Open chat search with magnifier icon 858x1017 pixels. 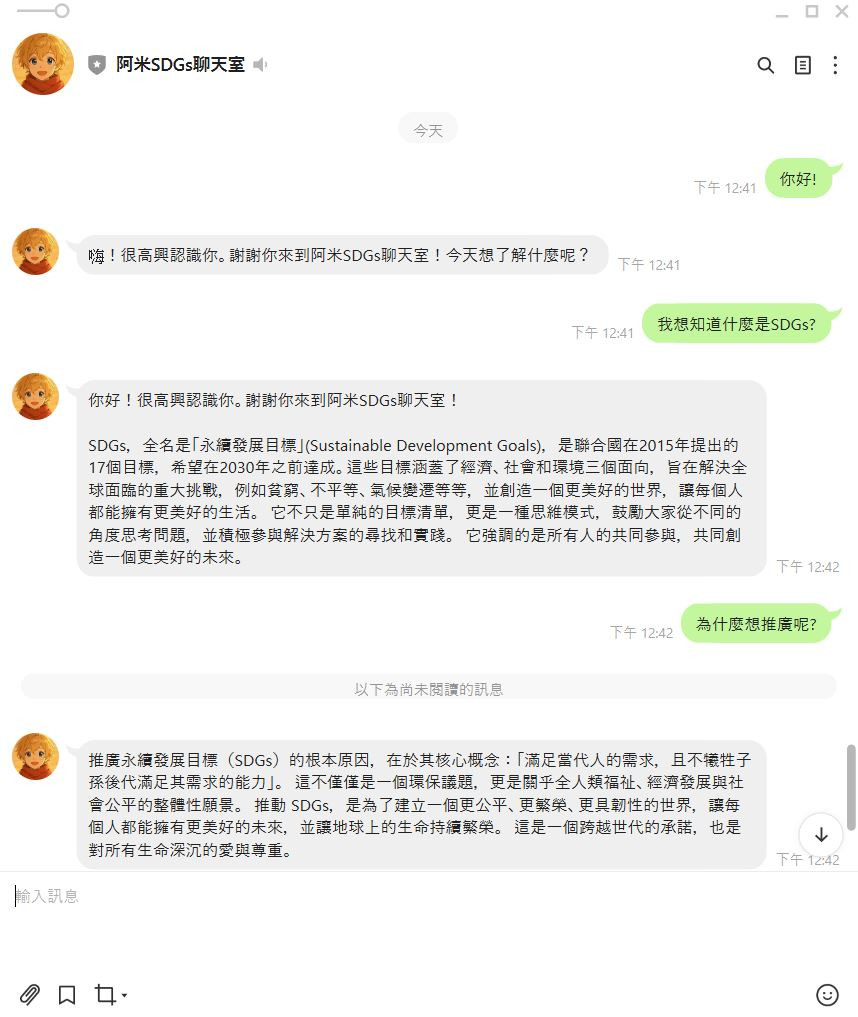[765, 65]
